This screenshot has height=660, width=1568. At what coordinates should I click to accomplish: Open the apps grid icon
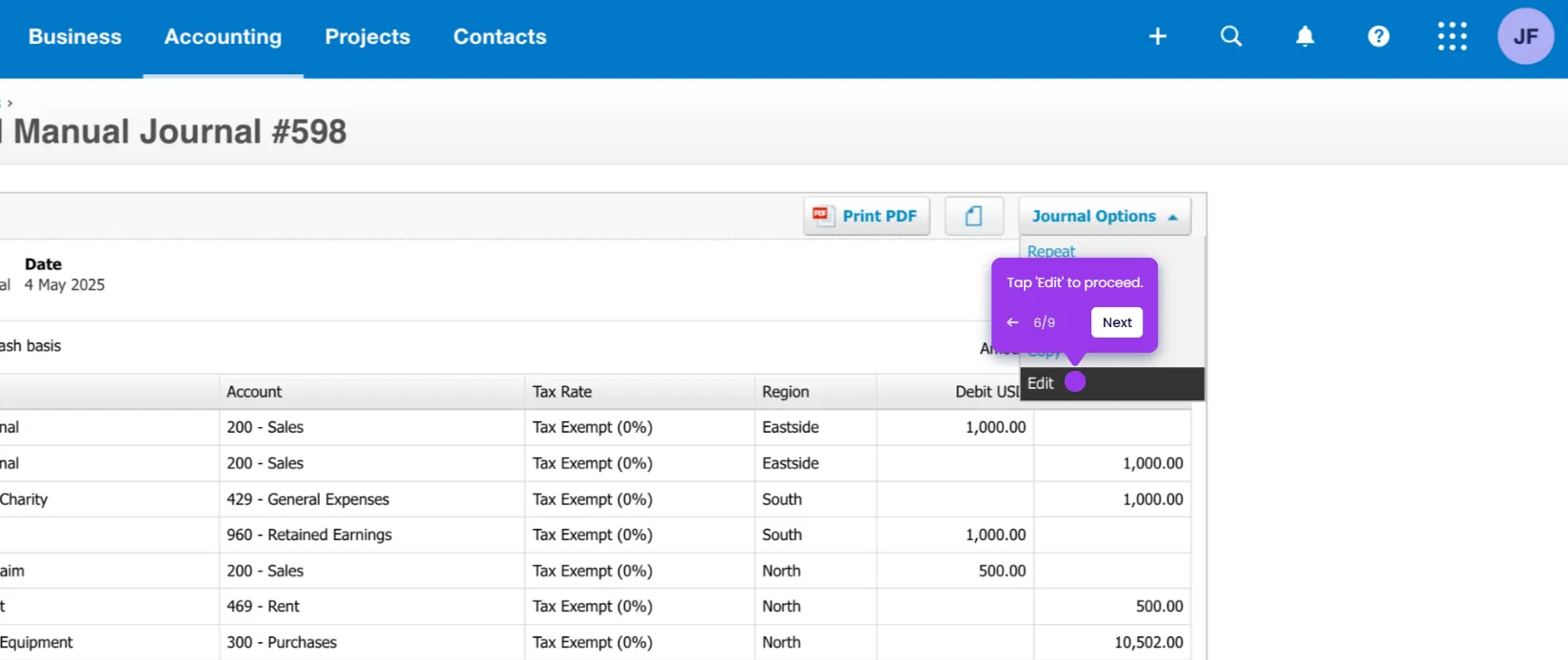(x=1452, y=36)
